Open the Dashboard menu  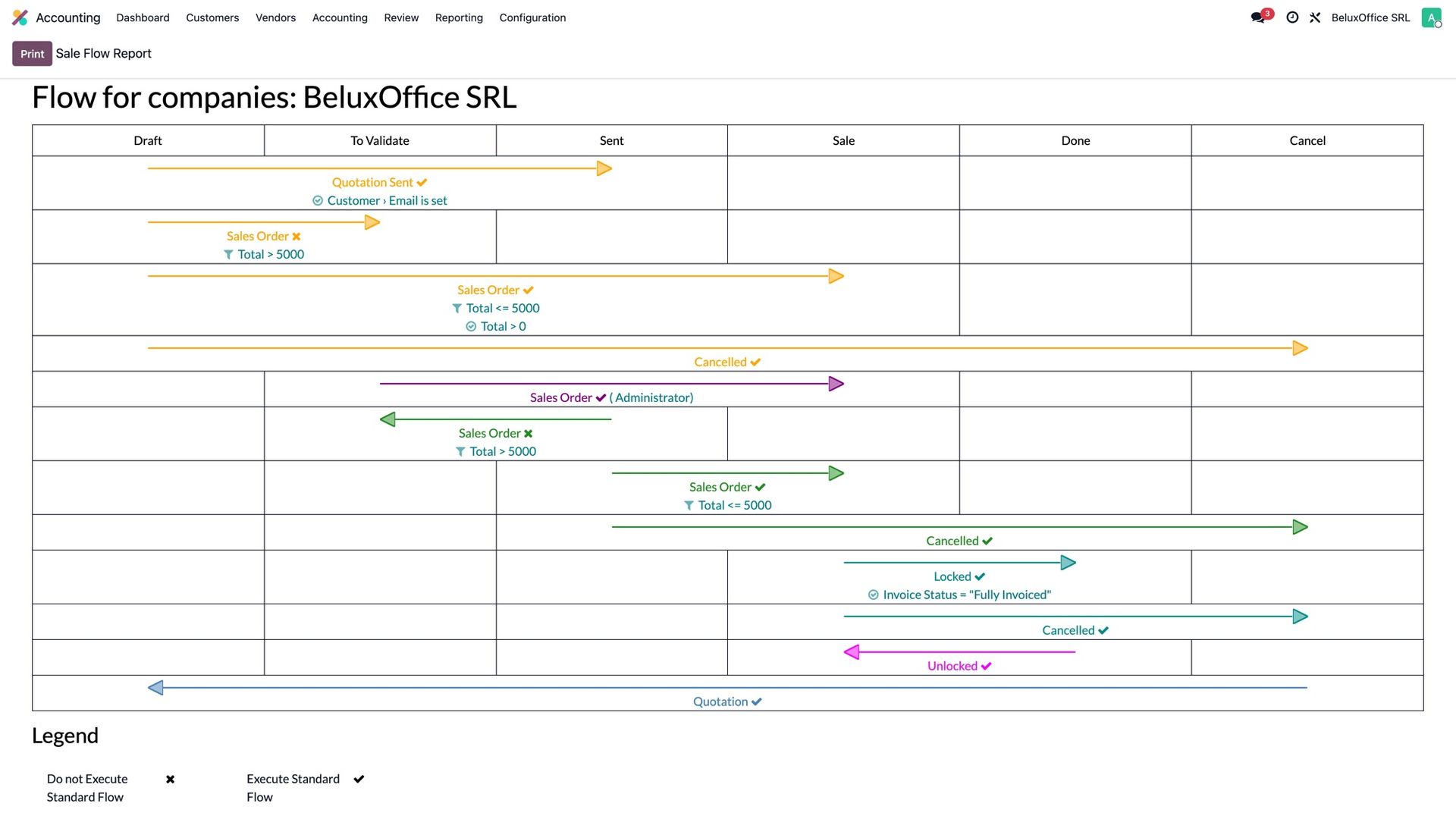[x=143, y=17]
